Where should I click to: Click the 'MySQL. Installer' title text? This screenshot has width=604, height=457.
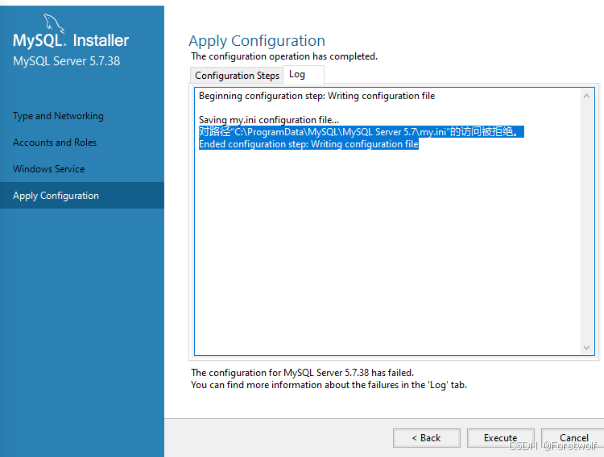pyautogui.click(x=71, y=40)
